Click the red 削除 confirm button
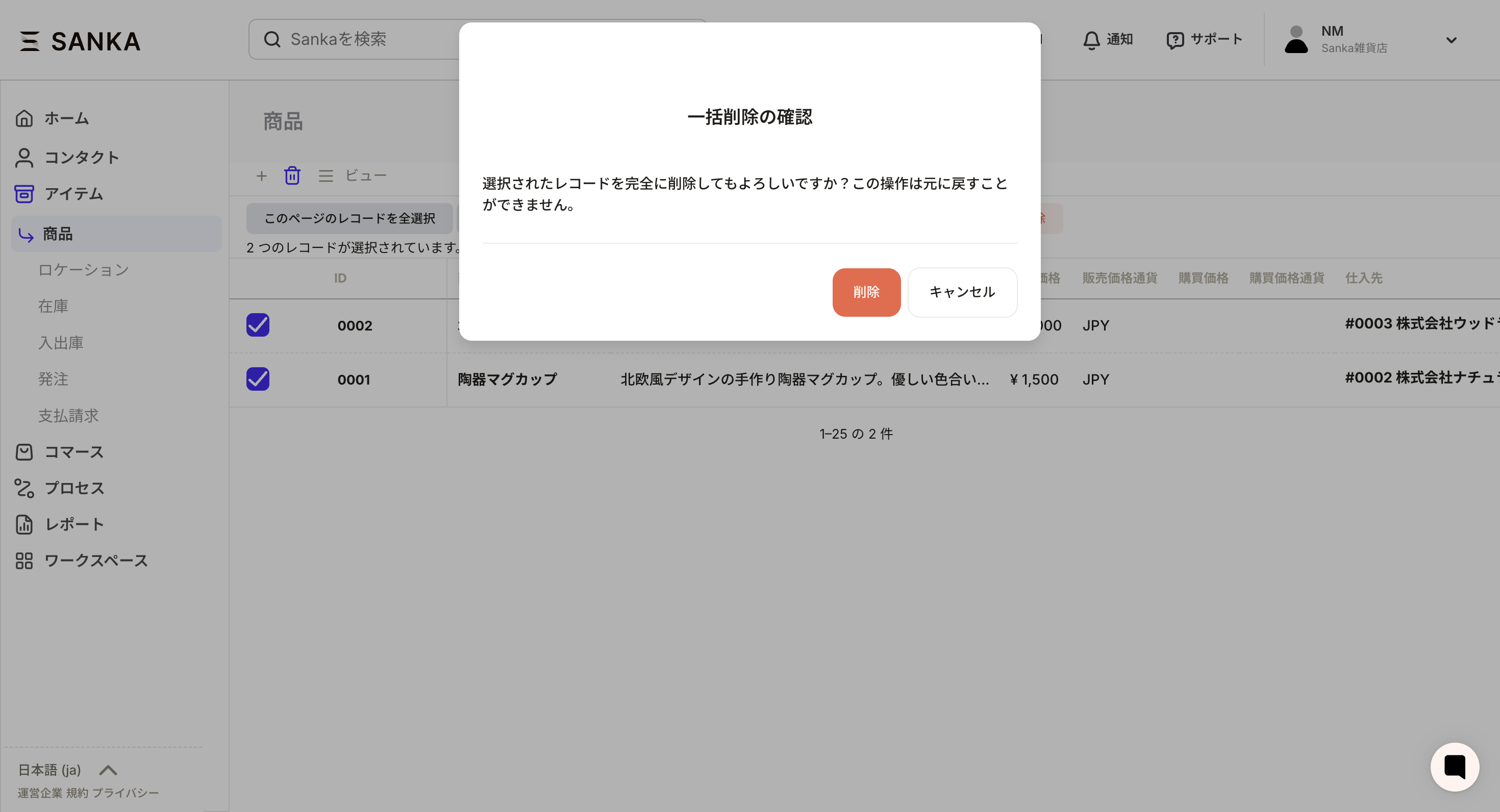The image size is (1500, 812). 866,292
